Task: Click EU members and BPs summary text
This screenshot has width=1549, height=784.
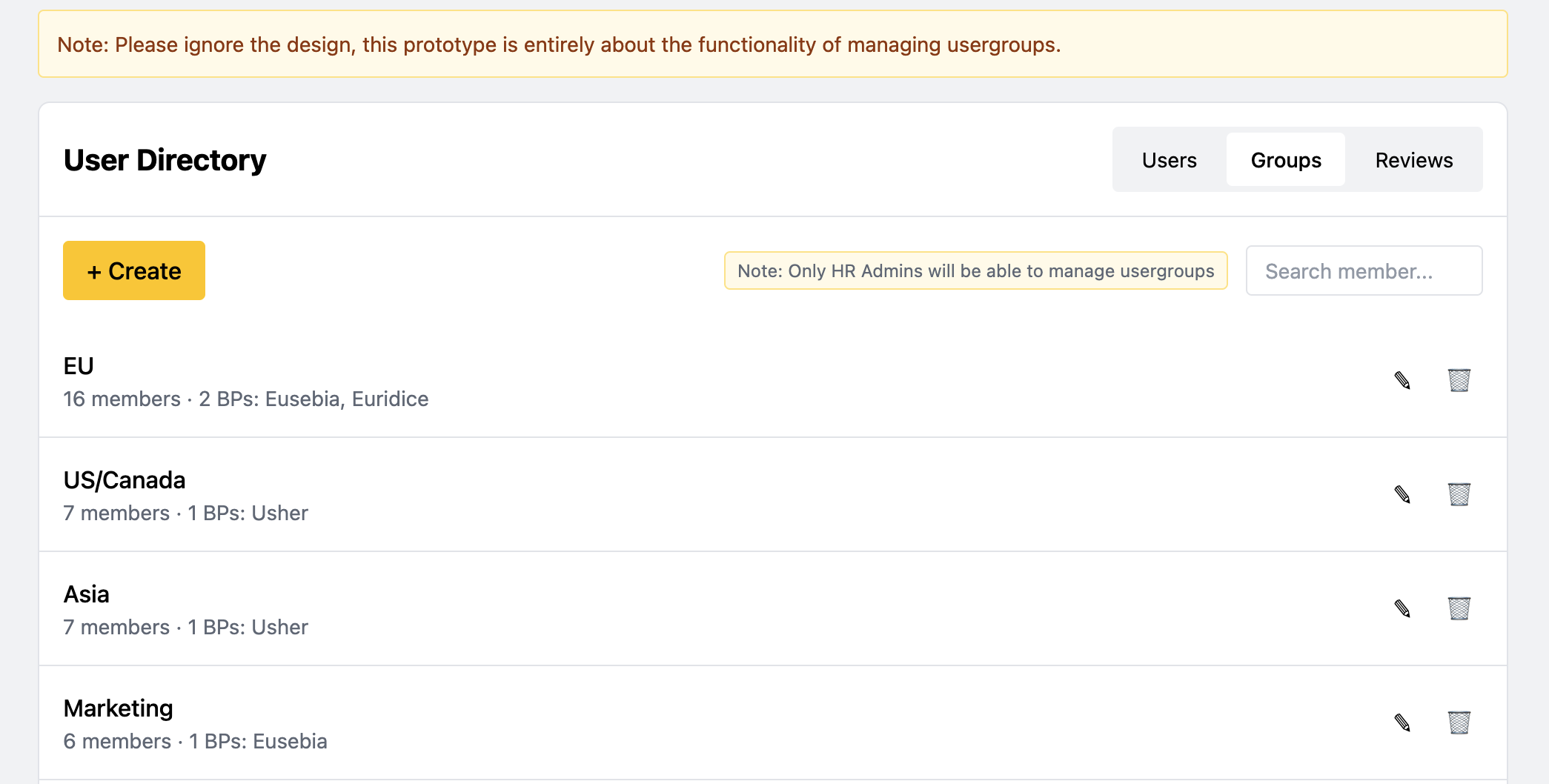Action: click(x=246, y=399)
